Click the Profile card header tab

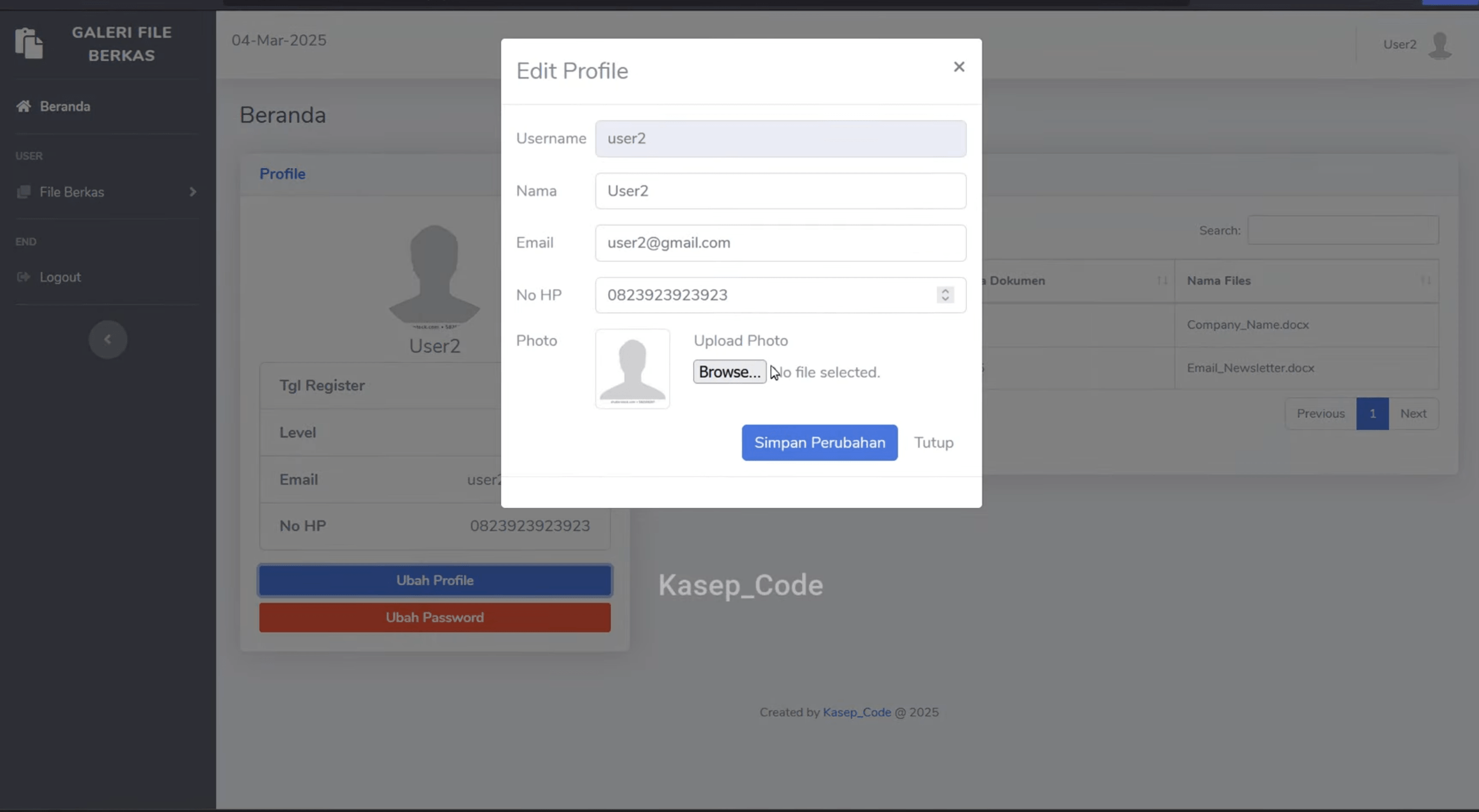pos(282,174)
